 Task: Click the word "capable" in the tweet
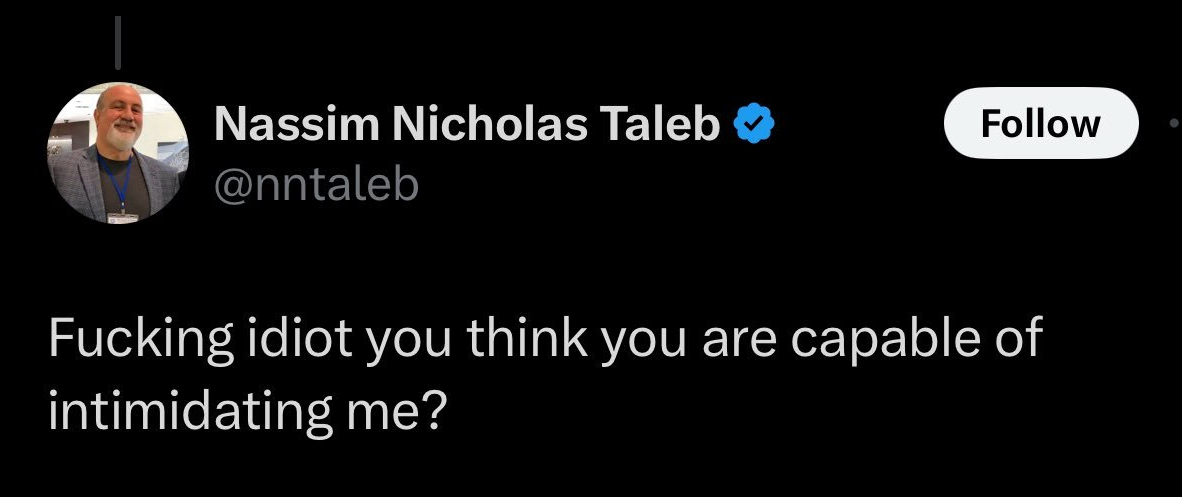click(881, 341)
